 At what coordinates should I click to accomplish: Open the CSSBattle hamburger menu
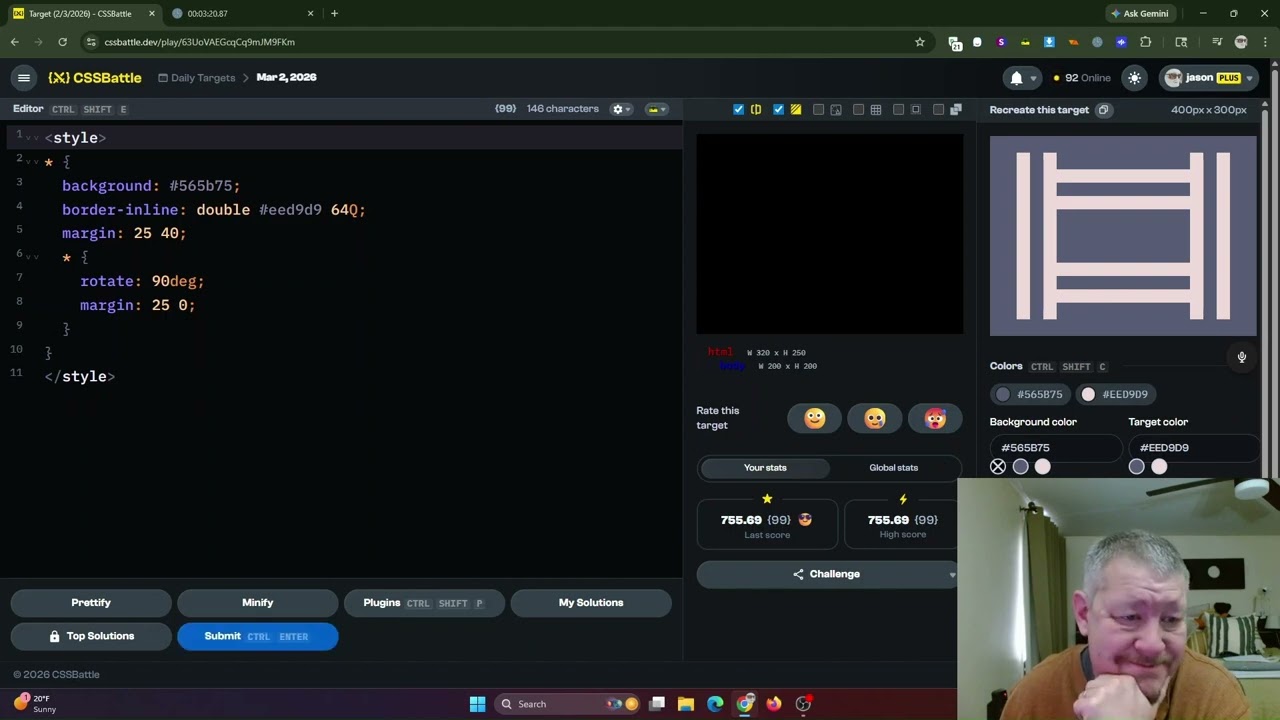(x=24, y=77)
